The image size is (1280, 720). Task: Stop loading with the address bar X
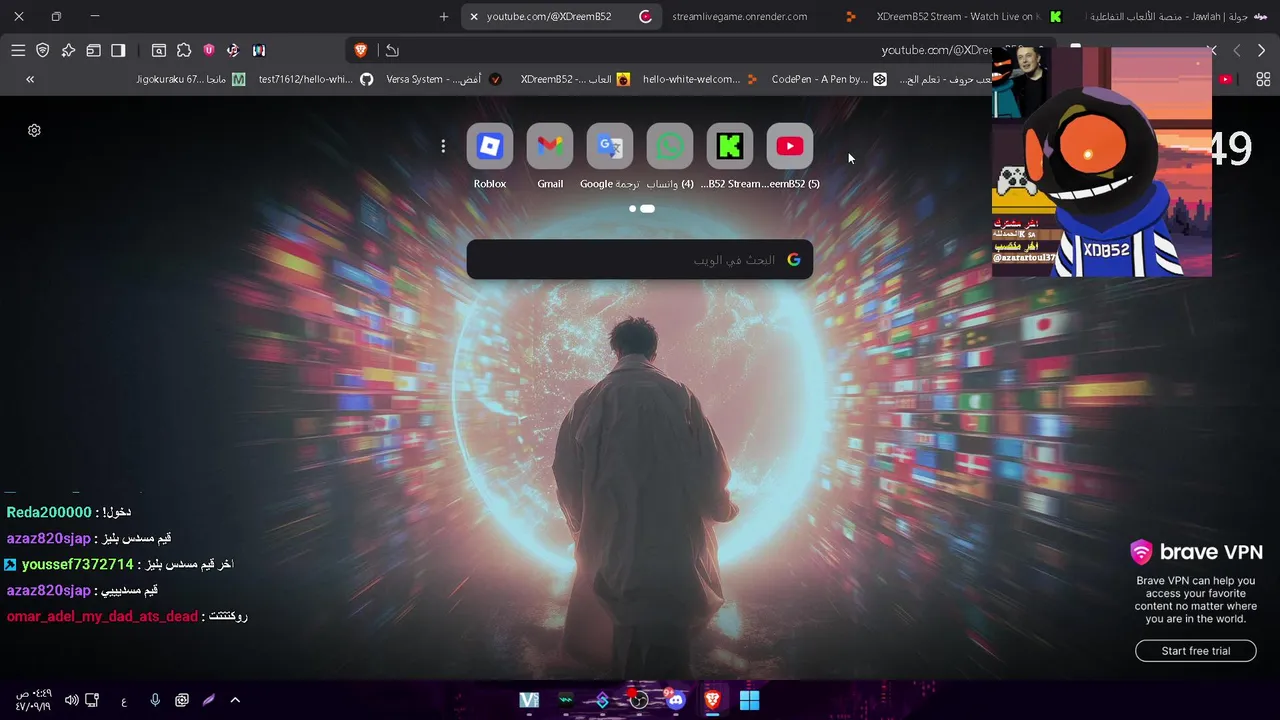1212,50
